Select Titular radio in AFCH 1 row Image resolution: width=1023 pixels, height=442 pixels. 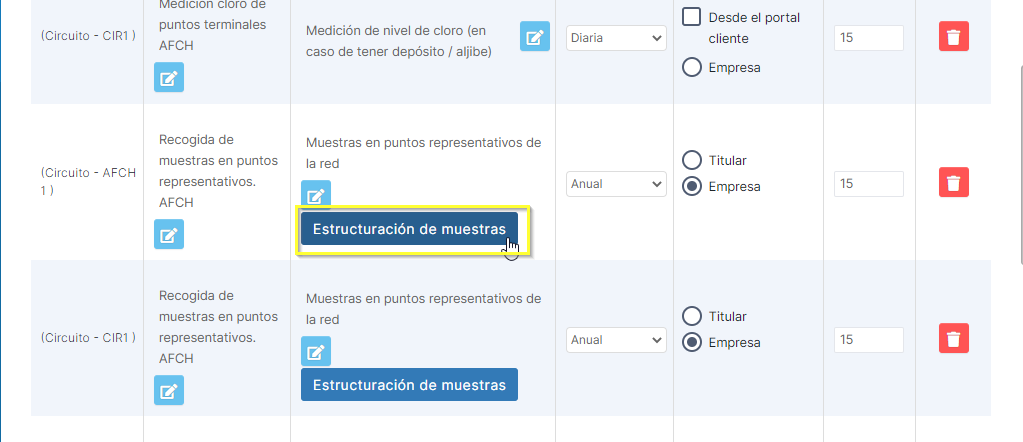(x=691, y=160)
